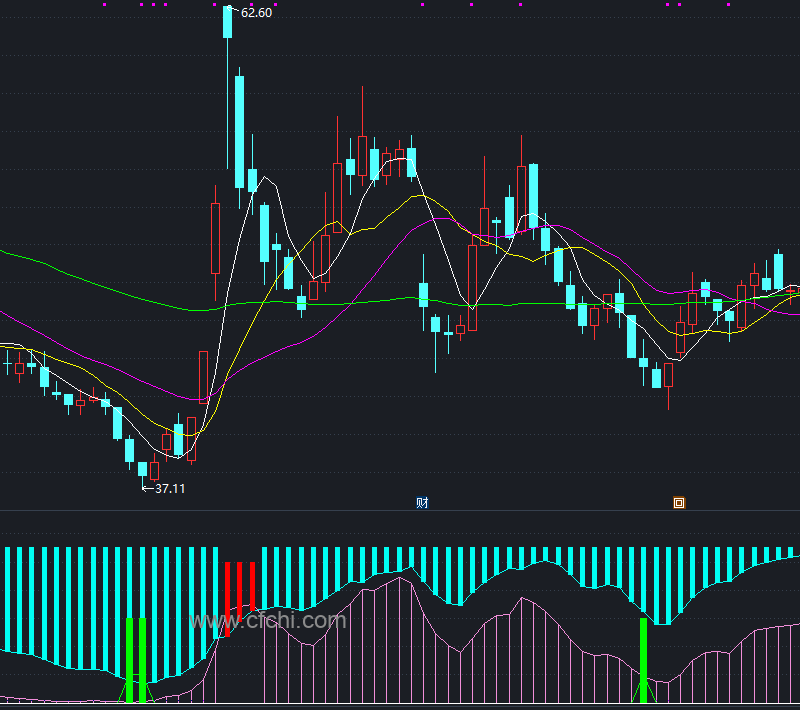Click the orange square event marker icon
The image size is (800, 710).
679,503
